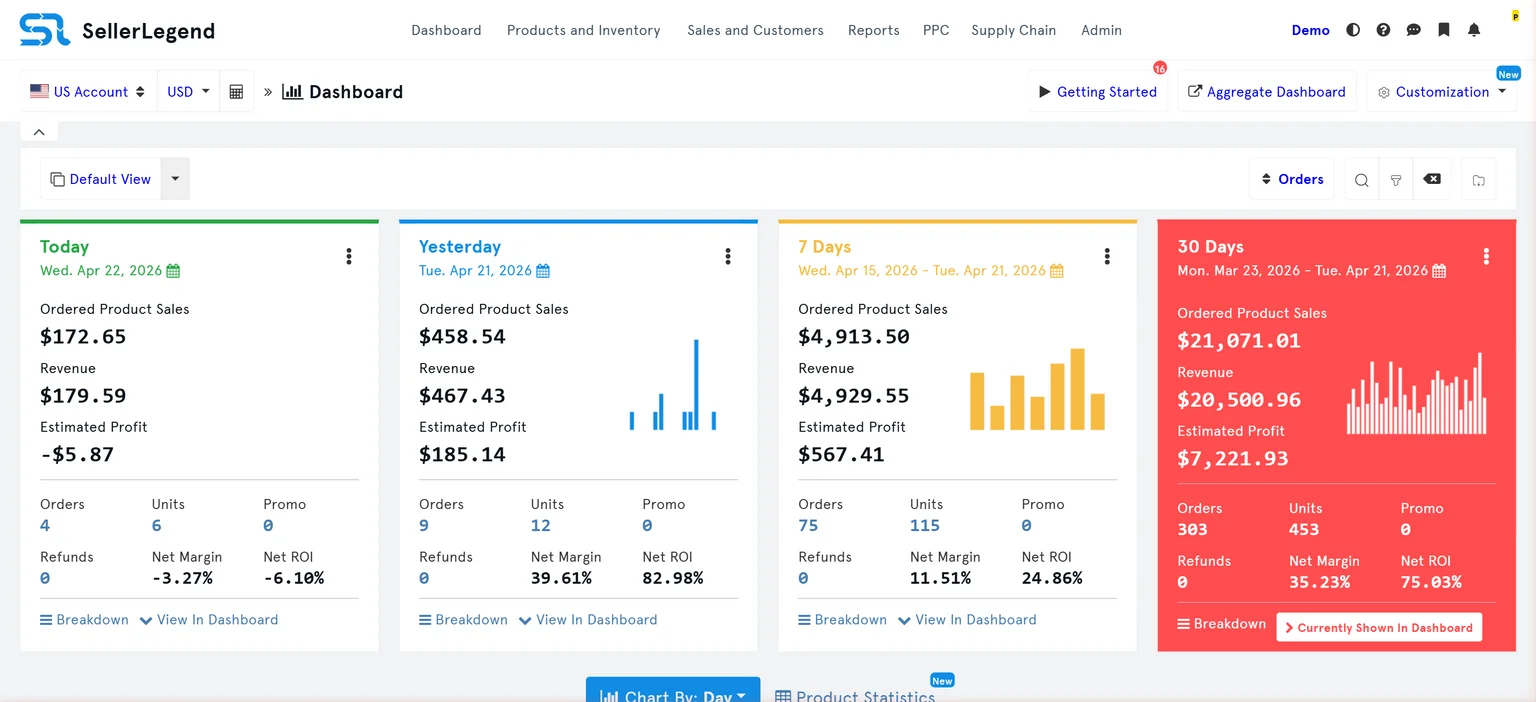The height and width of the screenshot is (702, 1536).
Task: Open Aggregate Dashboard link
Action: pyautogui.click(x=1267, y=92)
